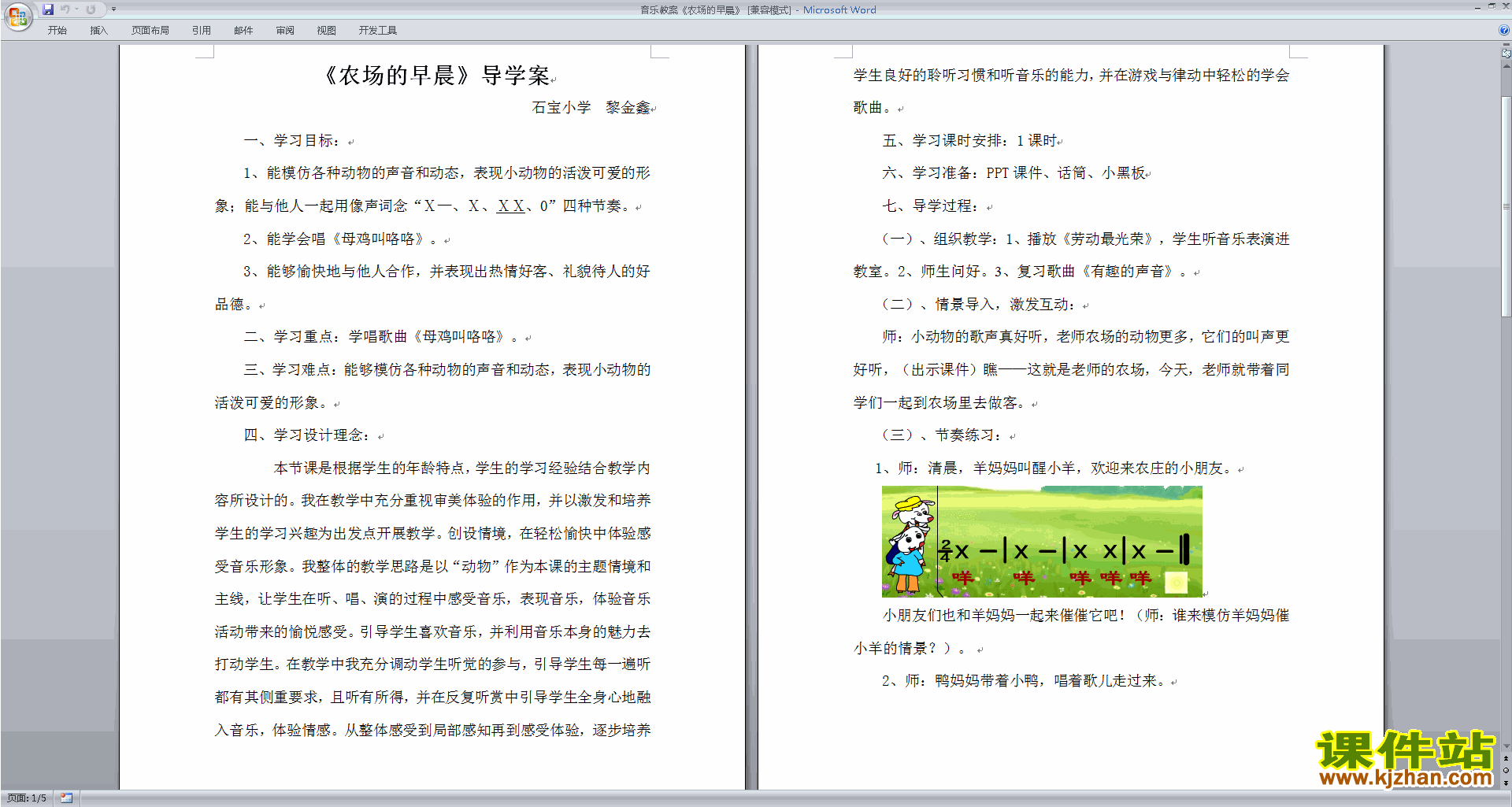
Task: Click the blue Help question mark icon
Action: [x=1504, y=30]
